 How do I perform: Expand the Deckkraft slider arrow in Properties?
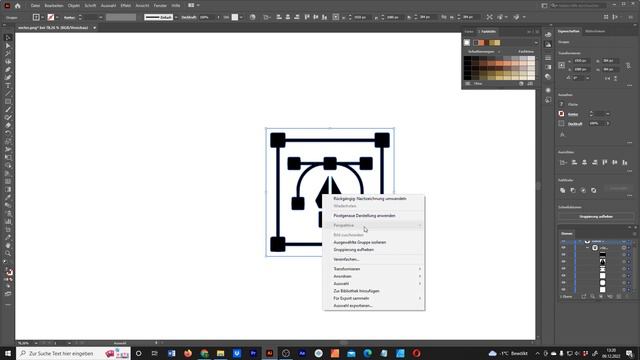608,123
